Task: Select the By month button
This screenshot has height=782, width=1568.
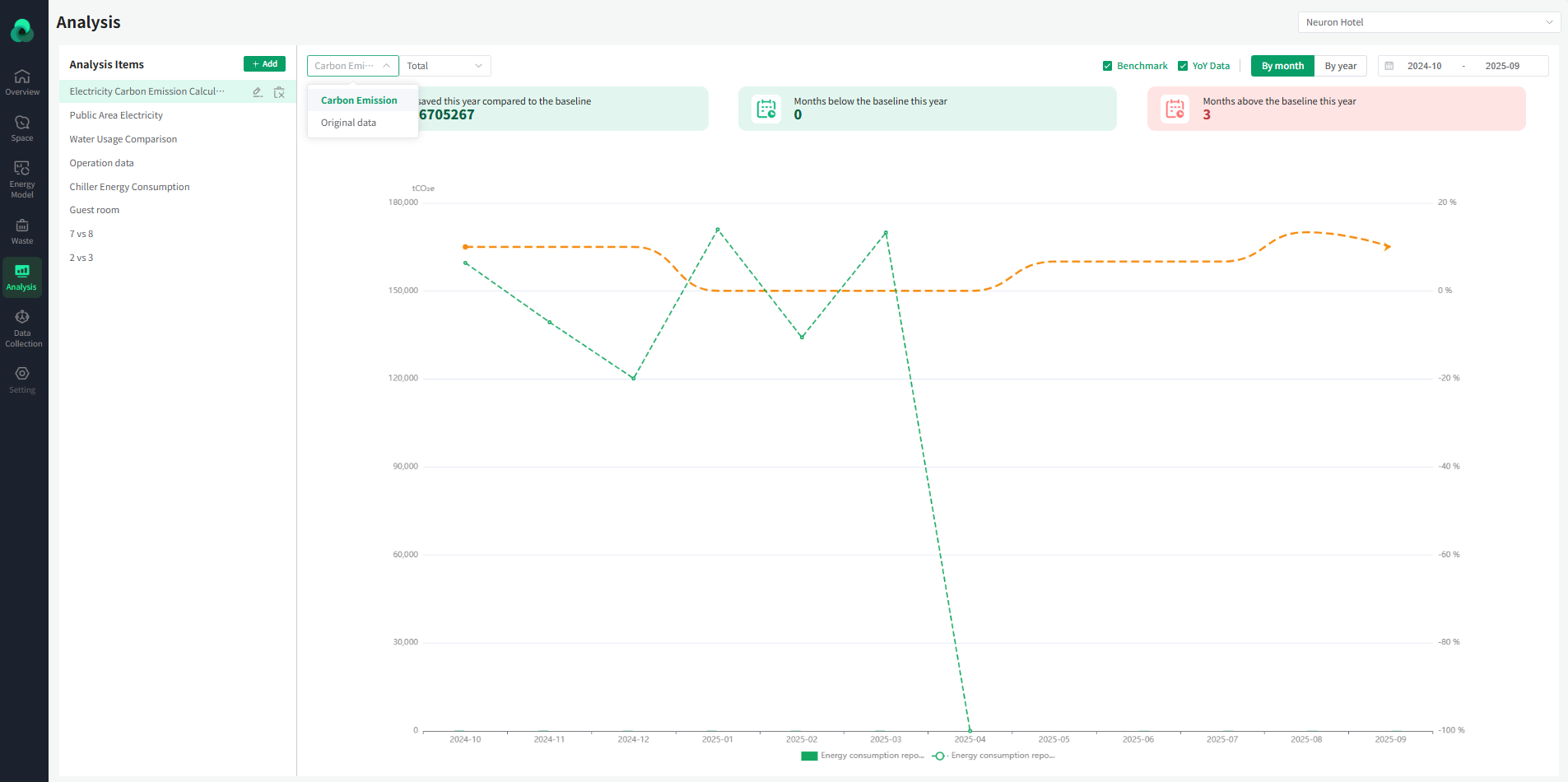Action: (x=1282, y=66)
